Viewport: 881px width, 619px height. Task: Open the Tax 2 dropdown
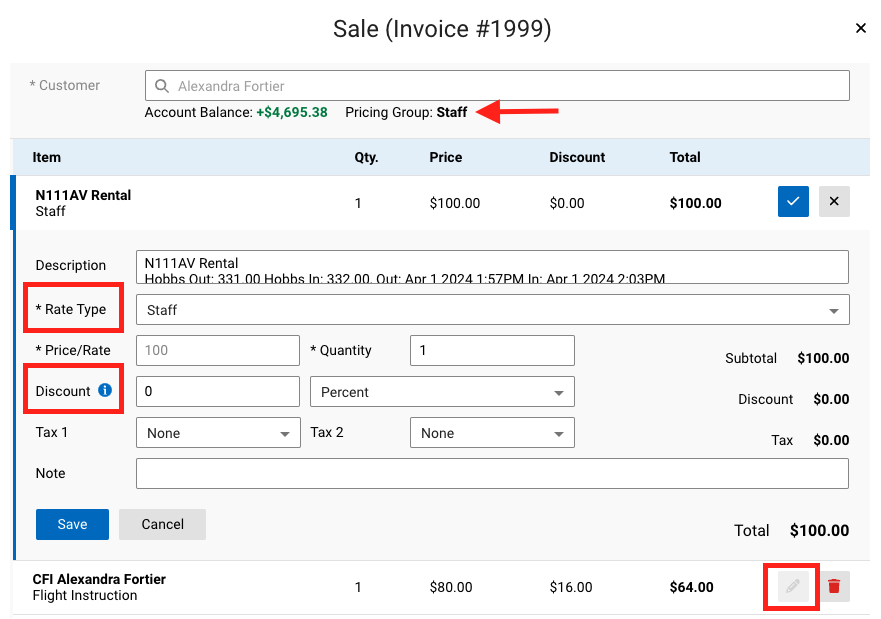[492, 433]
